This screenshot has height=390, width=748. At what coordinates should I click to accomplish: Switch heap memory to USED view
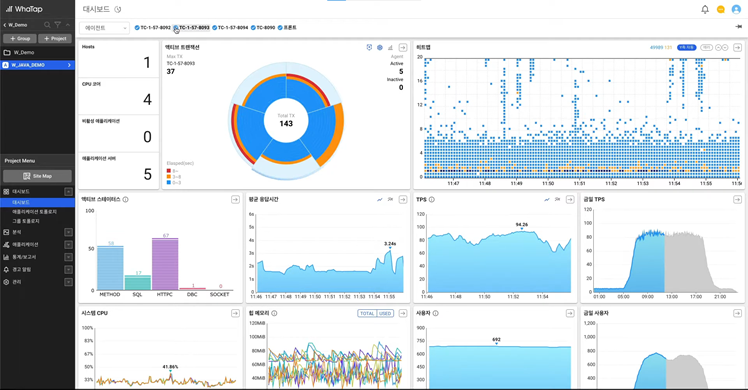point(385,313)
